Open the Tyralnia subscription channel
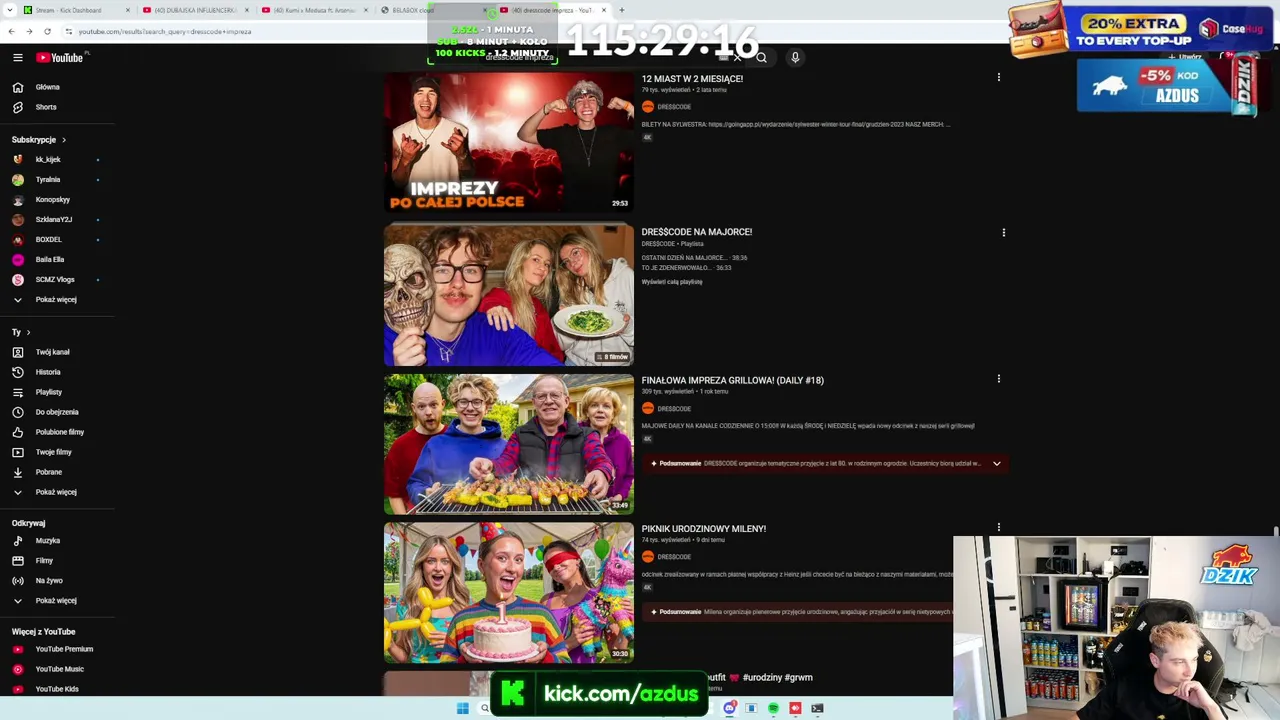 coord(48,179)
